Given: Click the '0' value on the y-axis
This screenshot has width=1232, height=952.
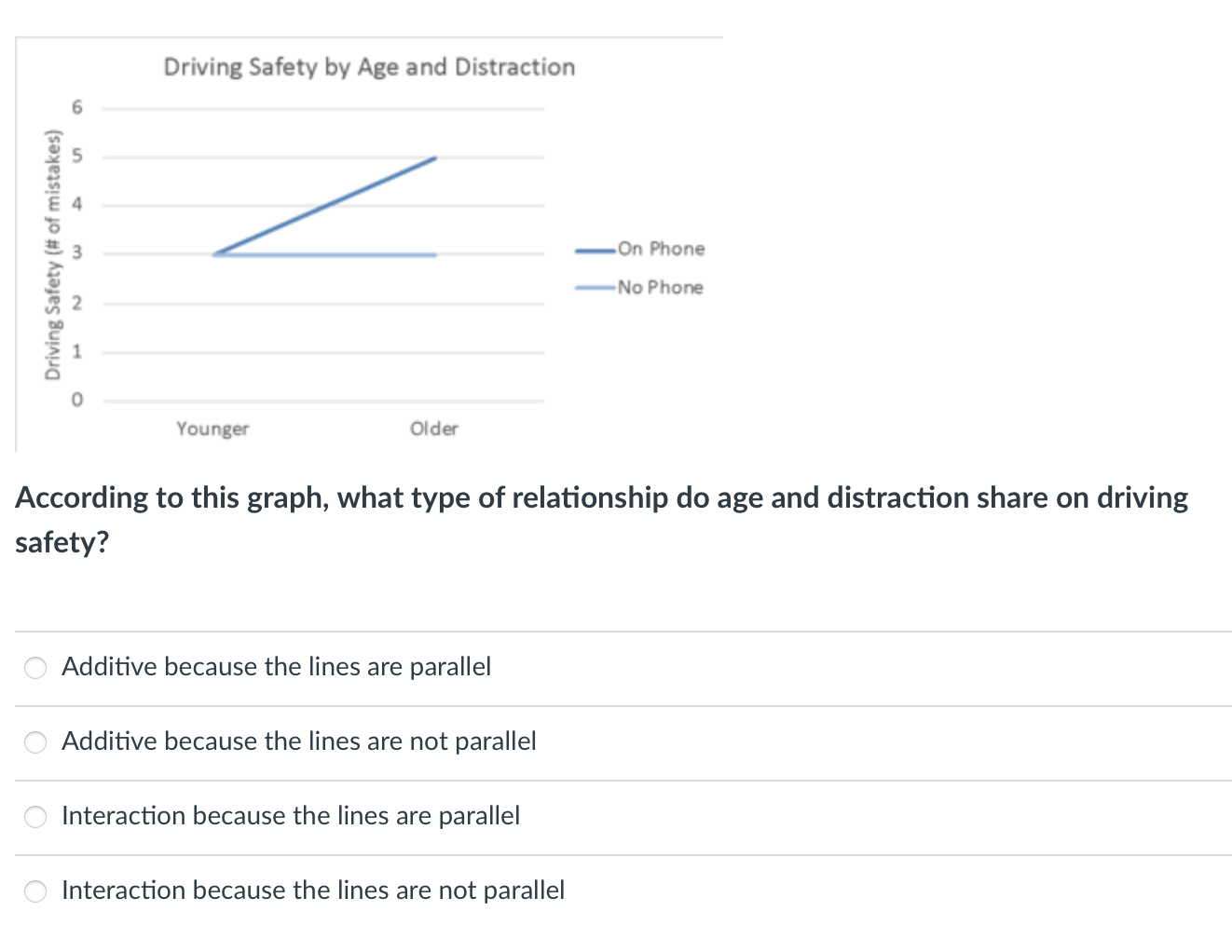Looking at the screenshot, I should [77, 400].
